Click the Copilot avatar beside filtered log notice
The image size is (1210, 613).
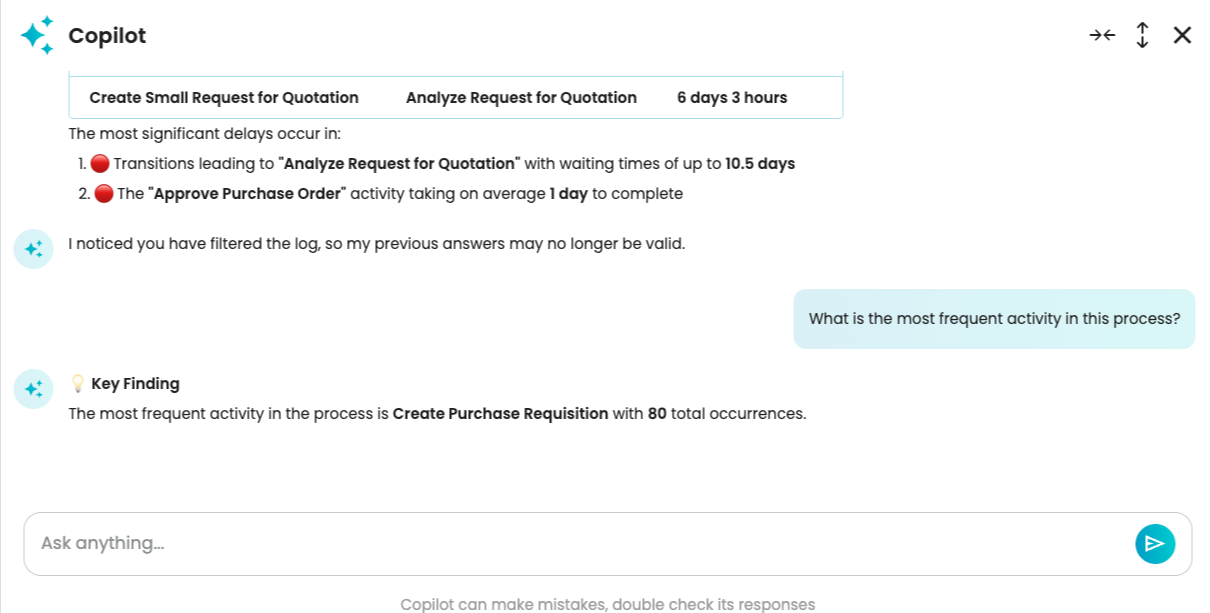click(x=33, y=248)
